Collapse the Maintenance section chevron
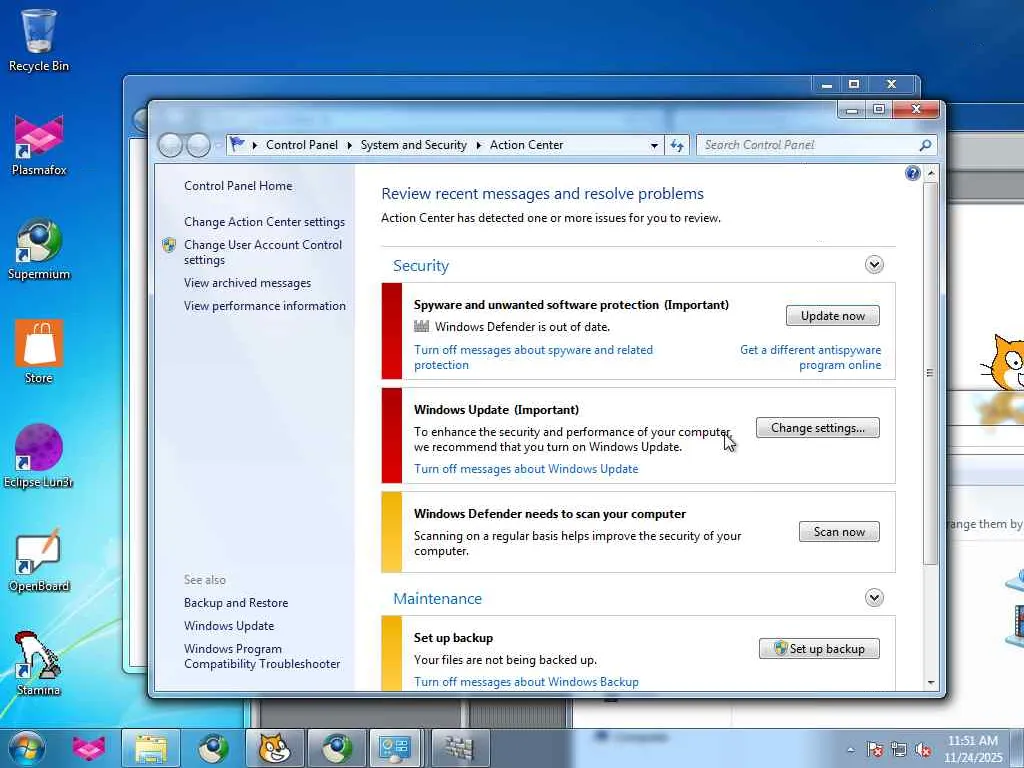The width and height of the screenshot is (1024, 768). point(874,598)
